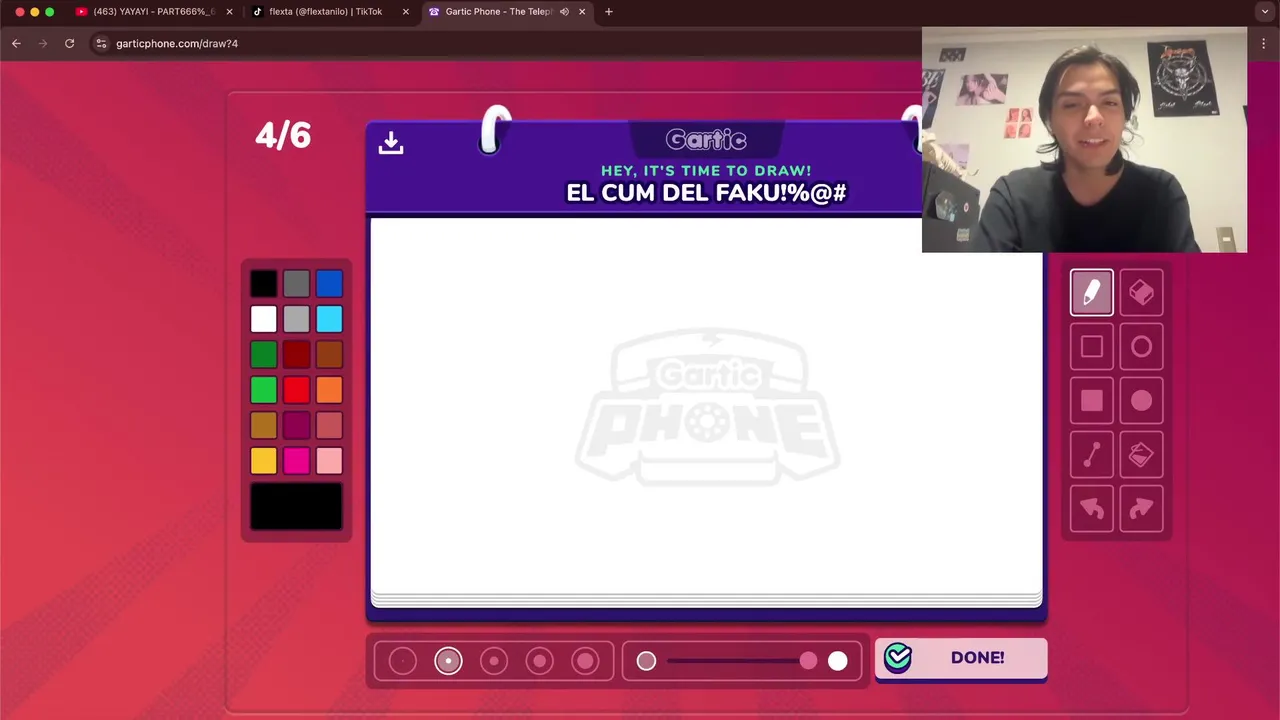Redo the last stroke
1280x720 pixels.
coord(1141,509)
